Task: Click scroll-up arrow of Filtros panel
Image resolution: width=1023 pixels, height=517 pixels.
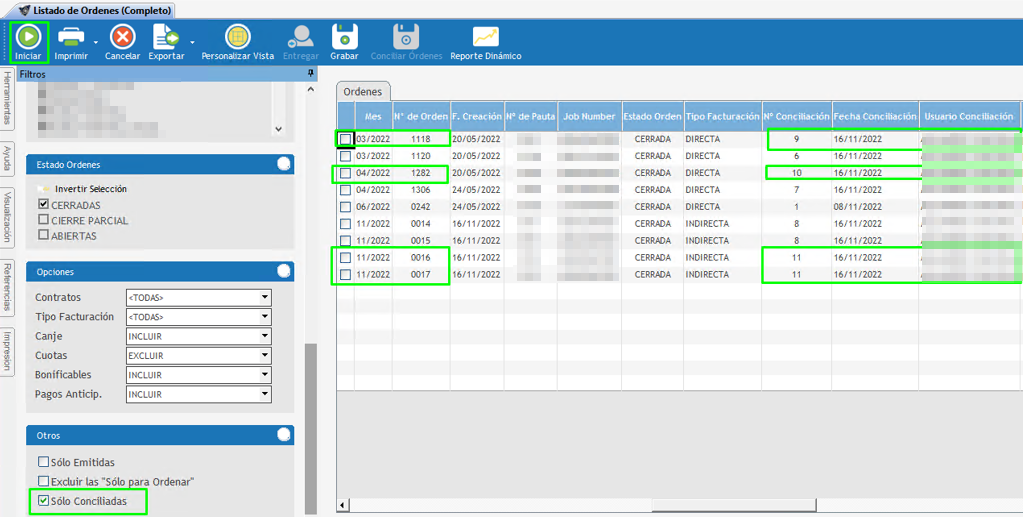Action: click(x=311, y=89)
